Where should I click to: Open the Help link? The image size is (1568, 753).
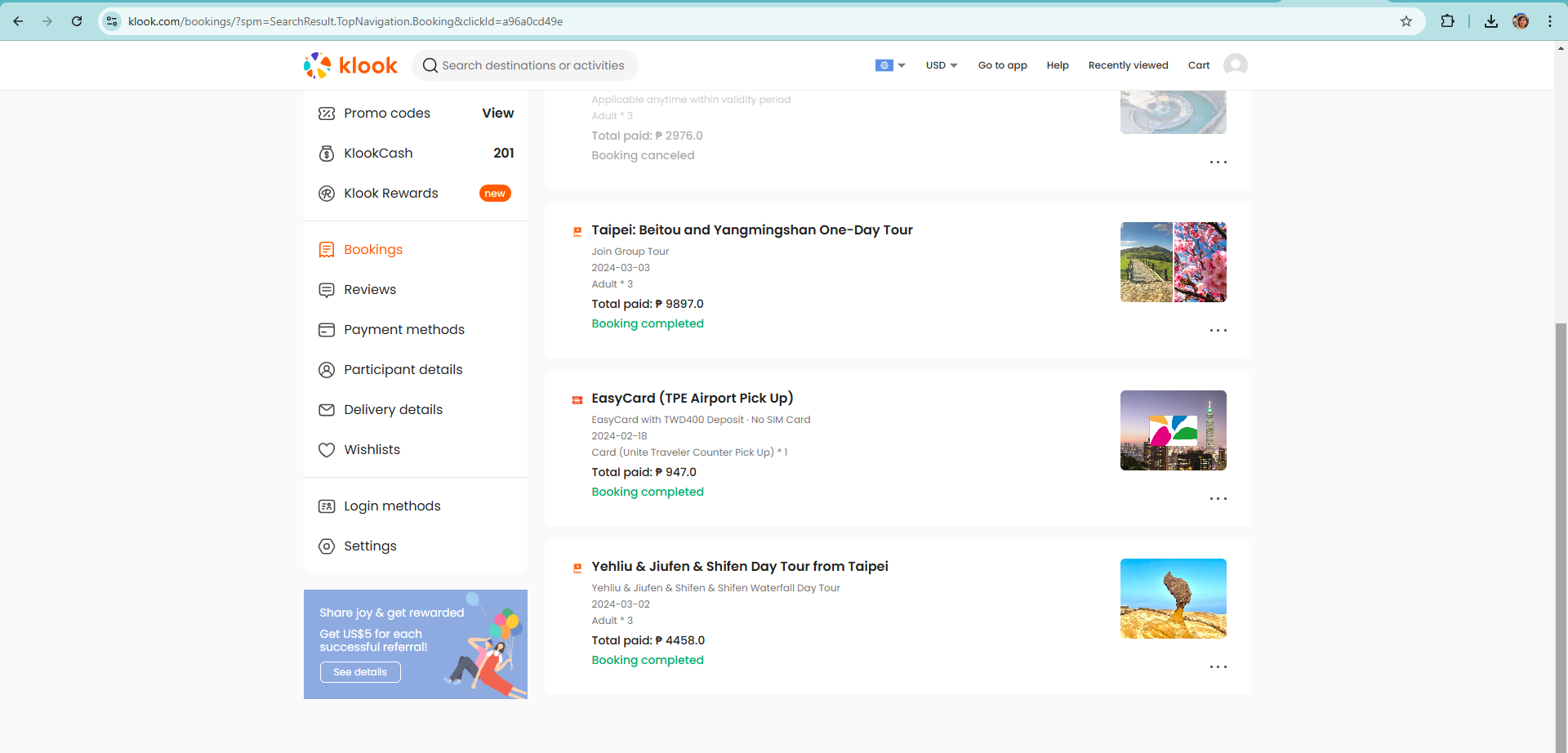point(1058,65)
